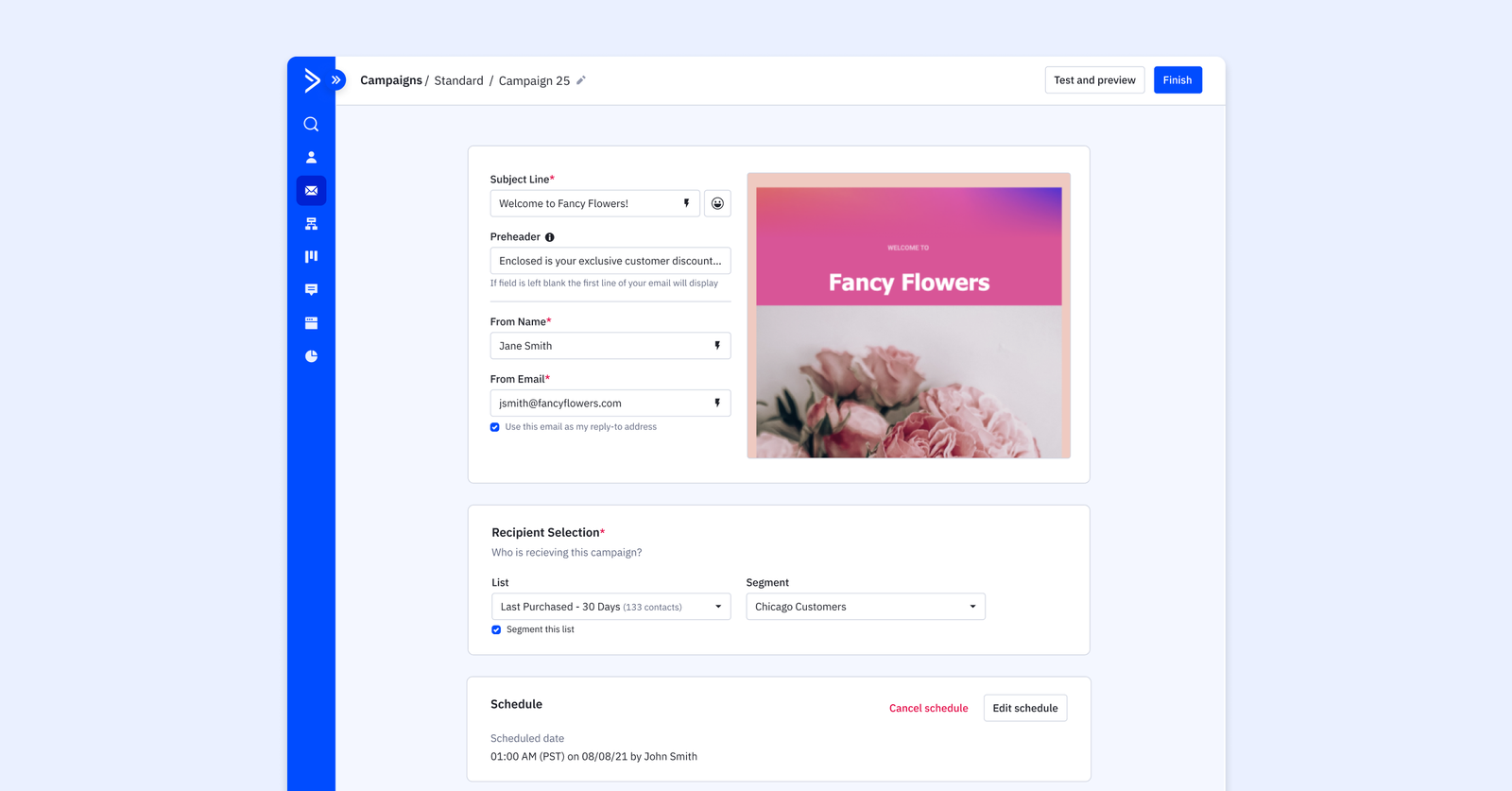Open Reports pie chart icon
The width and height of the screenshot is (1512, 791).
(x=311, y=356)
